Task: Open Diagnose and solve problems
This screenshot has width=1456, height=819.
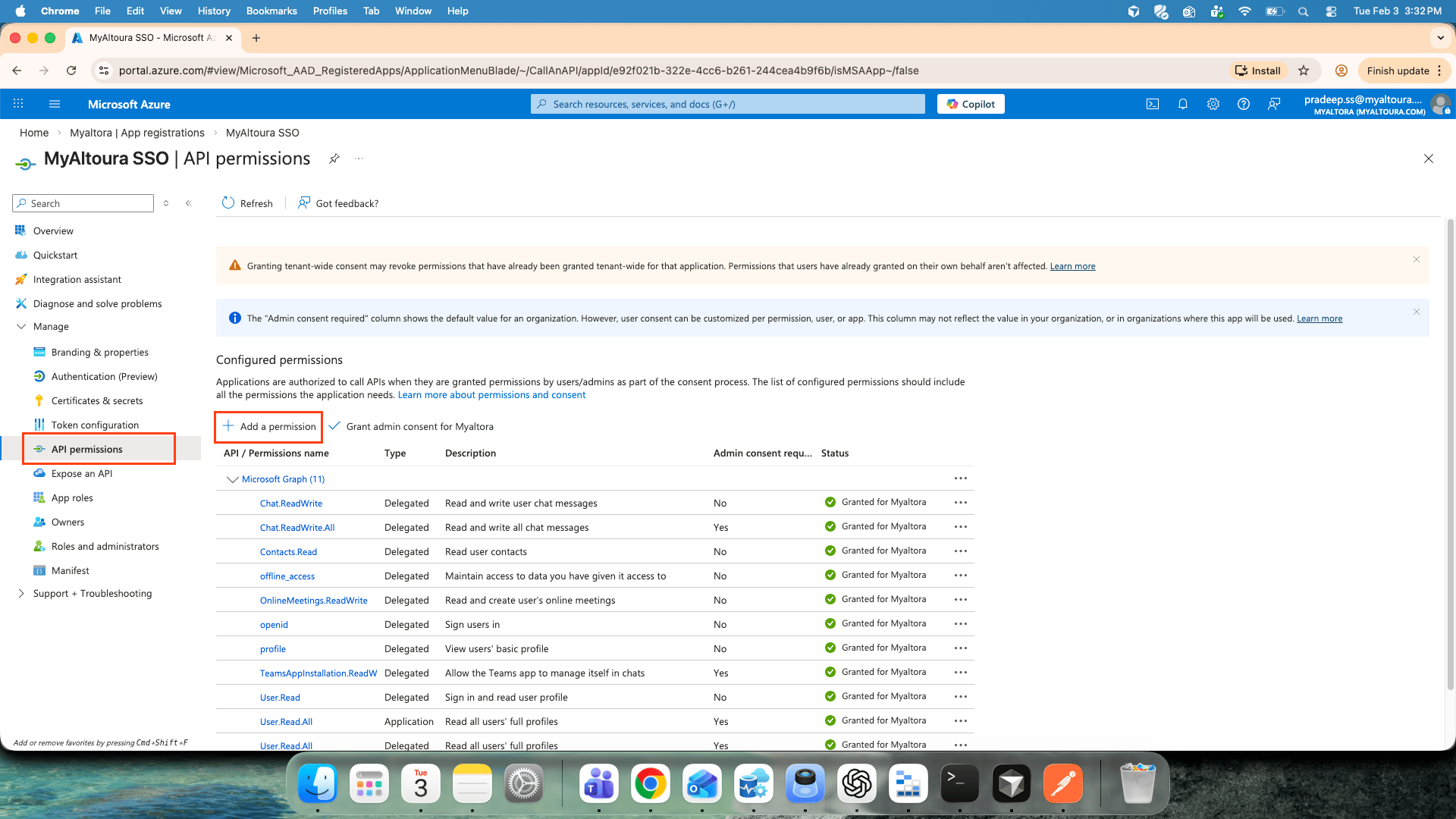Action: pos(97,303)
